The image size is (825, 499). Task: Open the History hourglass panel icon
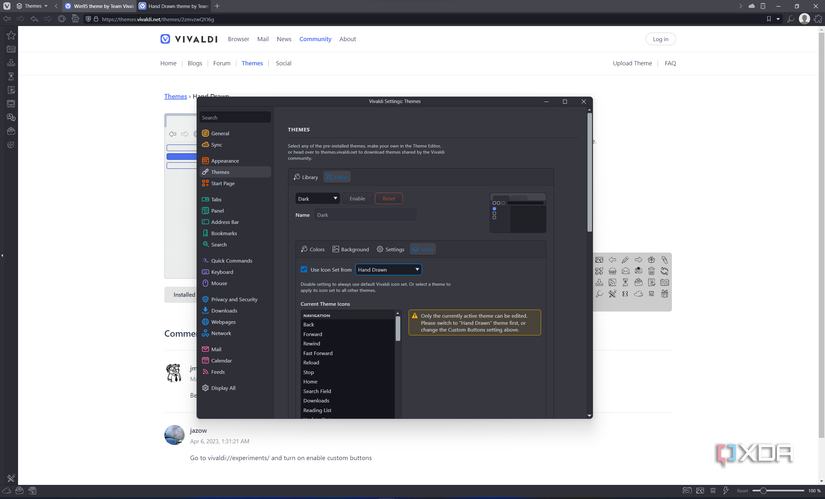click(11, 76)
